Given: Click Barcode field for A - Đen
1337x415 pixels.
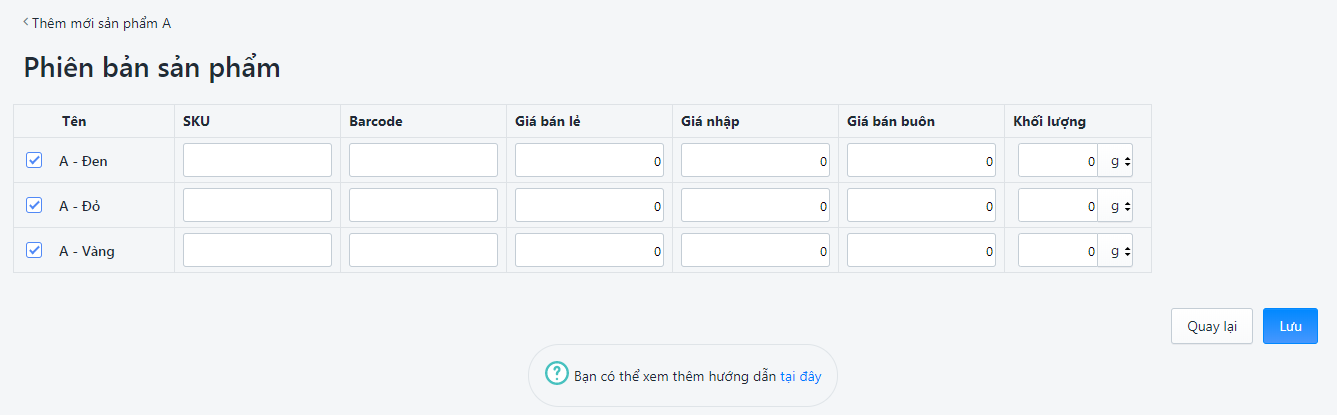Looking at the screenshot, I should point(423,160).
